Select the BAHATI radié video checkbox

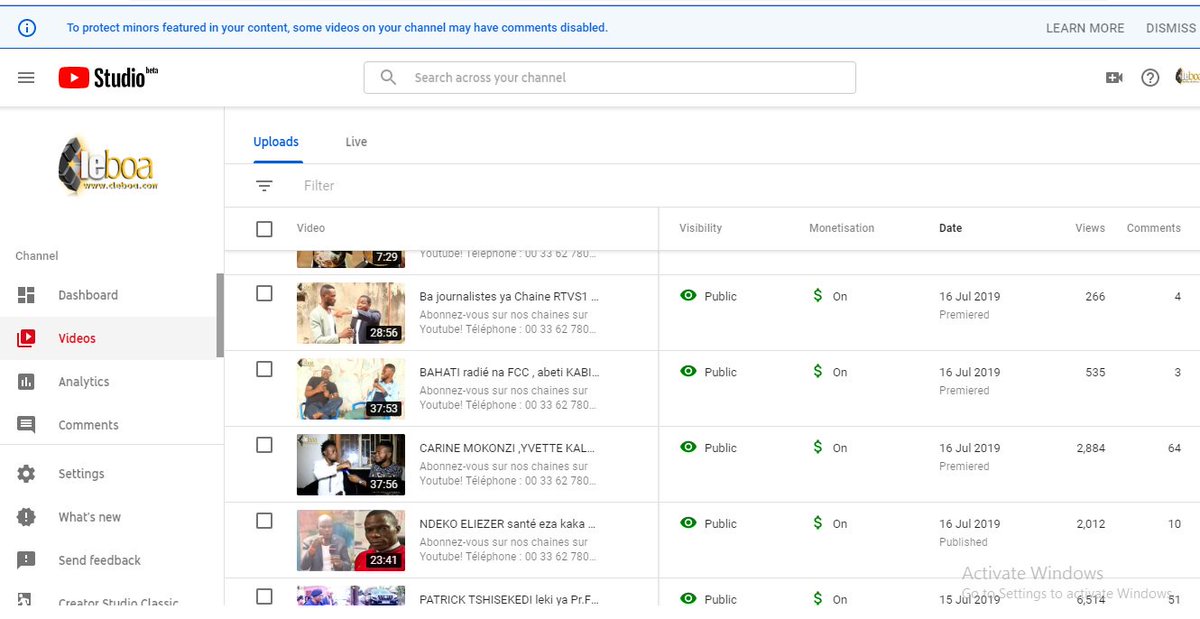[264, 369]
